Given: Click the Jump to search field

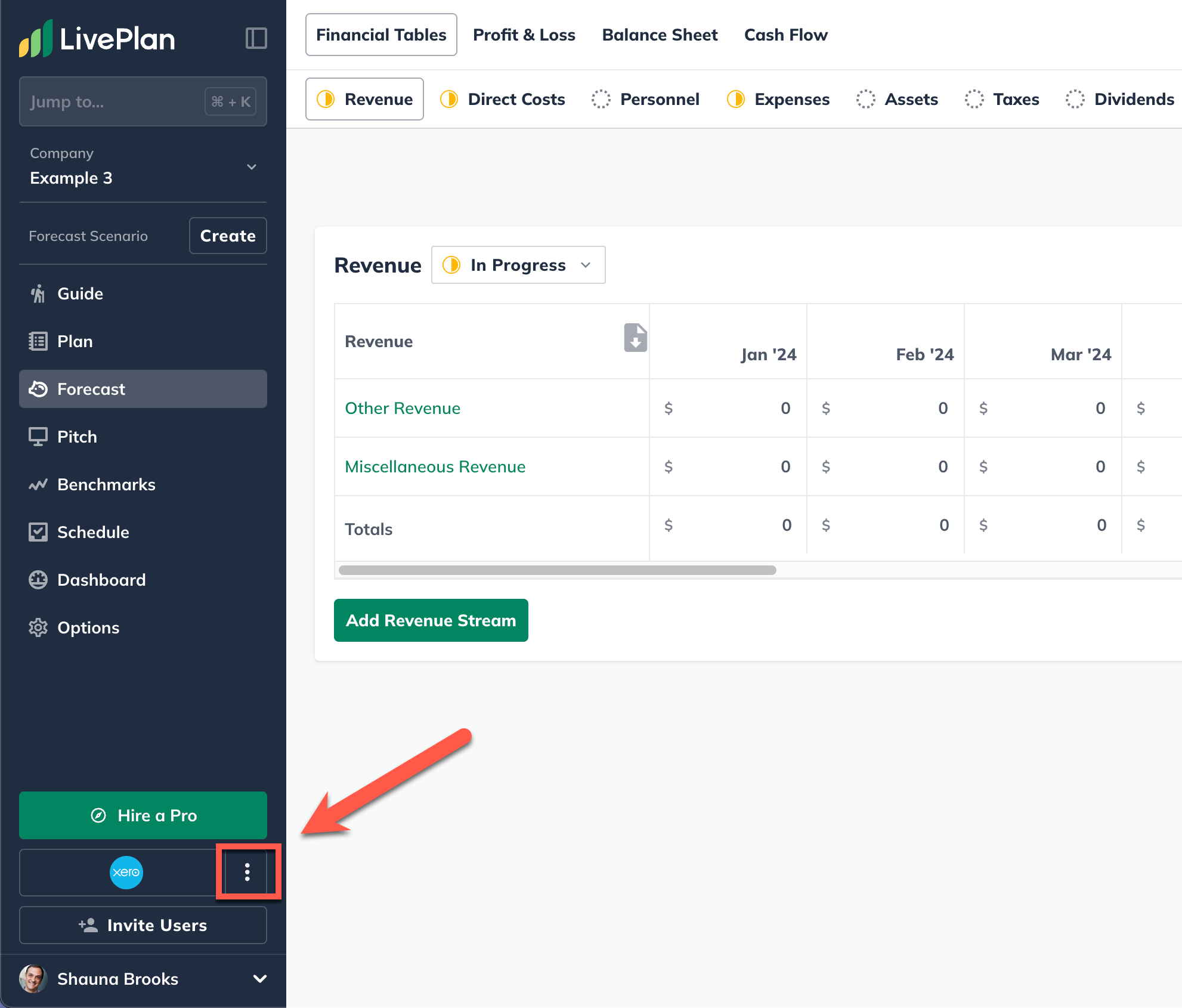Looking at the screenshot, I should pos(143,101).
